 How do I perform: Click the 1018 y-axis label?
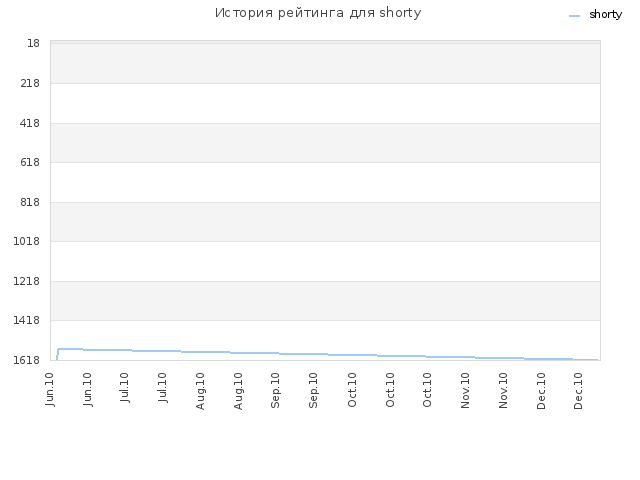click(27, 241)
